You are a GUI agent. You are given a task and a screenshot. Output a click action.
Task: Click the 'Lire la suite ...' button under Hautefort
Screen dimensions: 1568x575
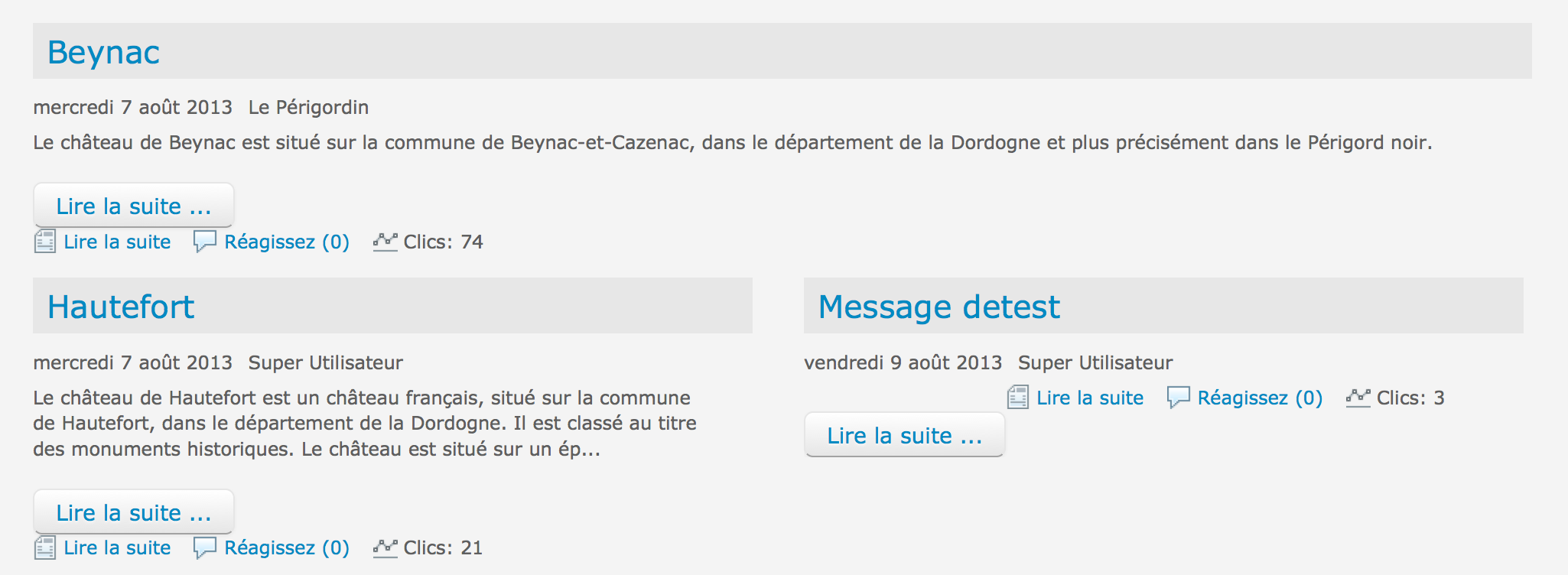click(x=134, y=512)
